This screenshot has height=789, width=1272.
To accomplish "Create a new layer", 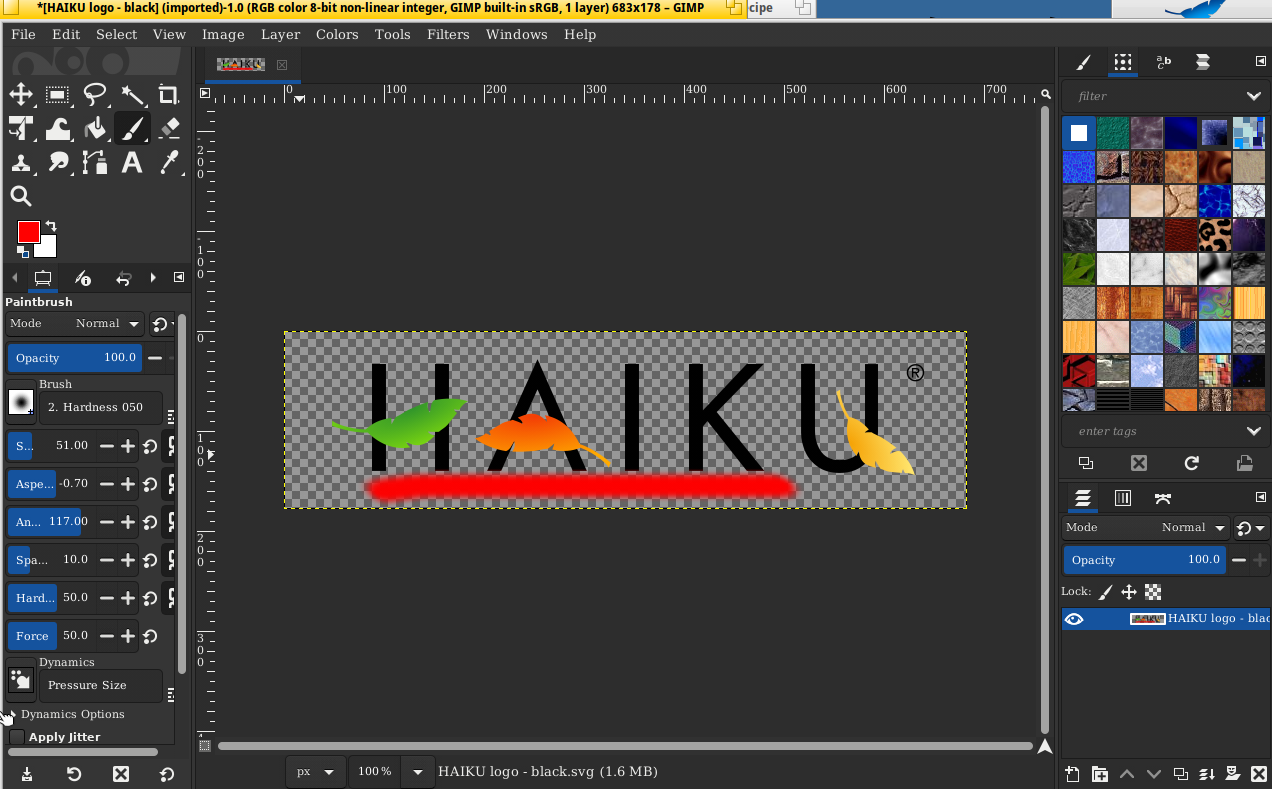I will tap(1072, 773).
